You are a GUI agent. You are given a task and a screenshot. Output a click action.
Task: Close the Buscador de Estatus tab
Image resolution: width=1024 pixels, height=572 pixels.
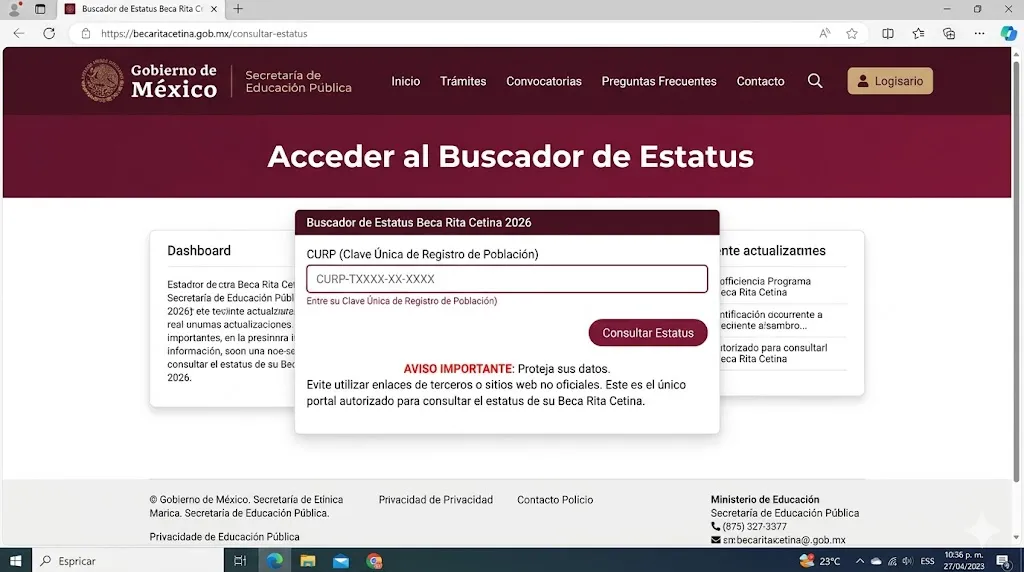214,9
